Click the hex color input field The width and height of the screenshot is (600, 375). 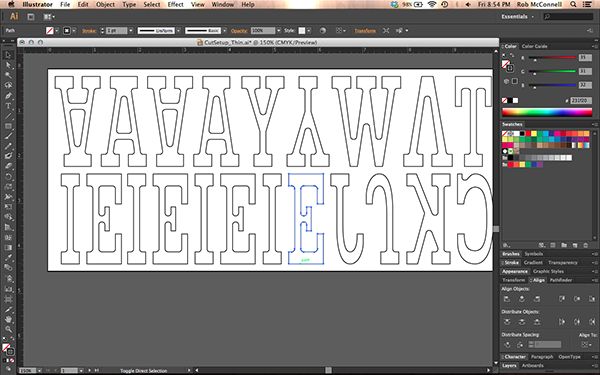pos(580,100)
